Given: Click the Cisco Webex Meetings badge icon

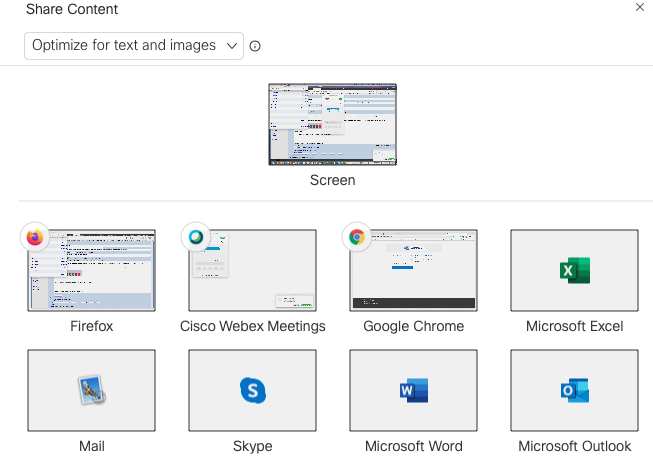Looking at the screenshot, I should tap(196, 237).
